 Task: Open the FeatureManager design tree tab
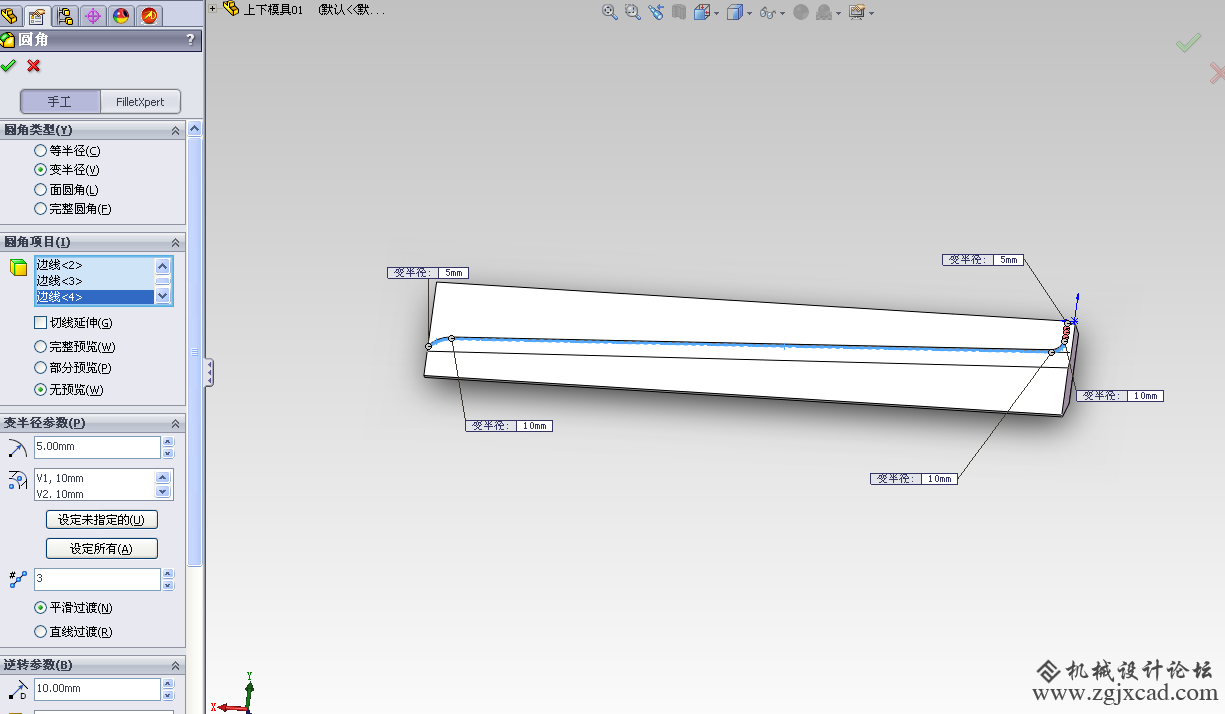pyautogui.click(x=10, y=14)
